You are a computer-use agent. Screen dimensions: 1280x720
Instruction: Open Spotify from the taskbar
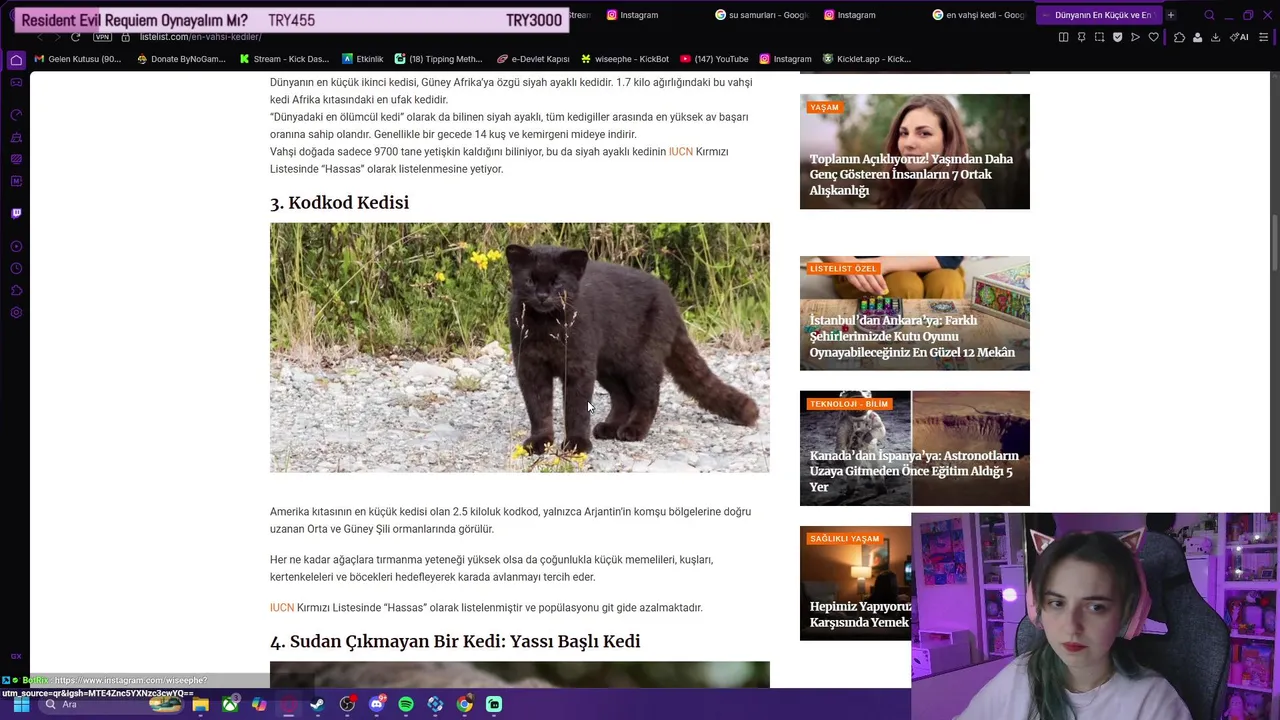pyautogui.click(x=406, y=704)
